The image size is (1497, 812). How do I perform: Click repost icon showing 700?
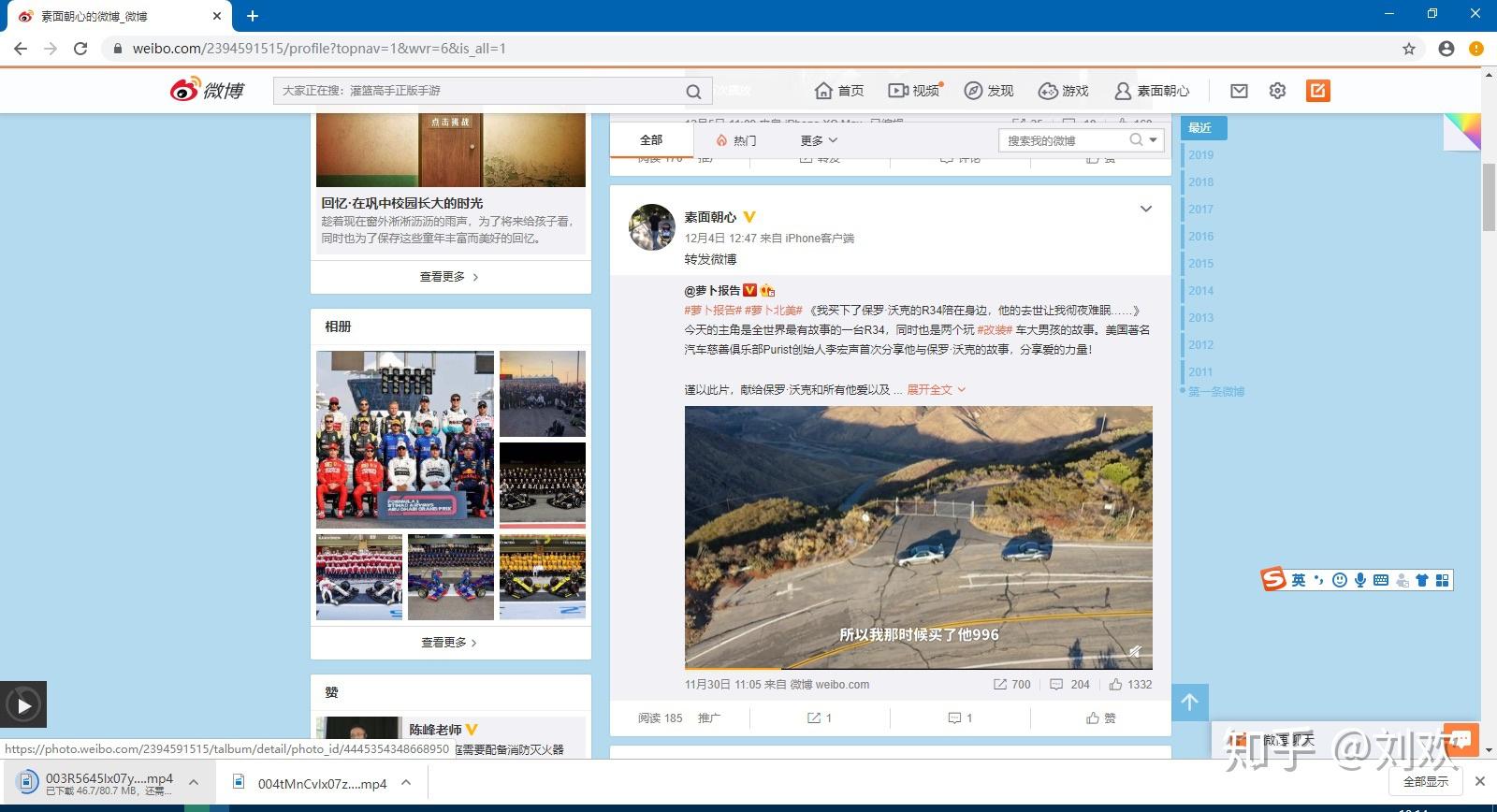pos(1011,685)
